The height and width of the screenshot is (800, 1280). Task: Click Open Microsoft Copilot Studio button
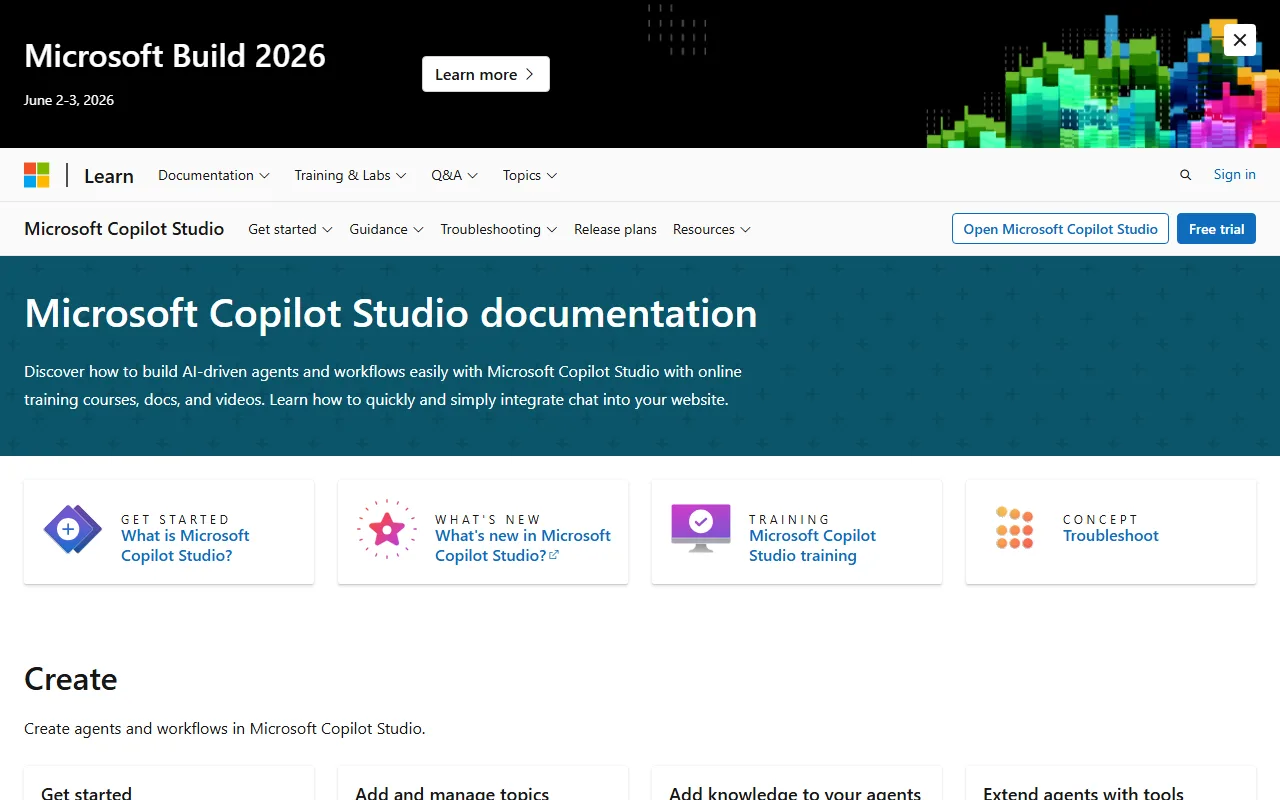click(x=1060, y=229)
